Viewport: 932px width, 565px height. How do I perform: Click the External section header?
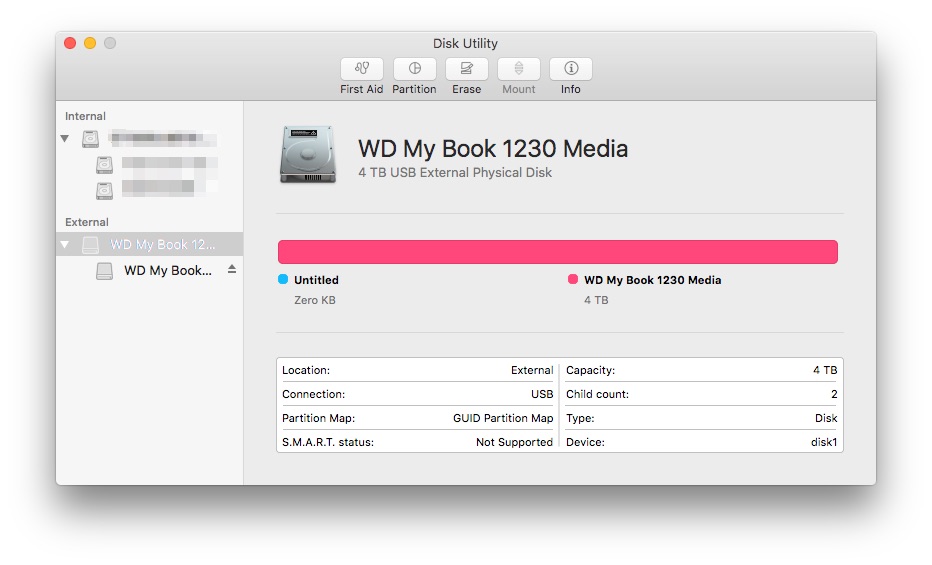pyautogui.click(x=87, y=222)
